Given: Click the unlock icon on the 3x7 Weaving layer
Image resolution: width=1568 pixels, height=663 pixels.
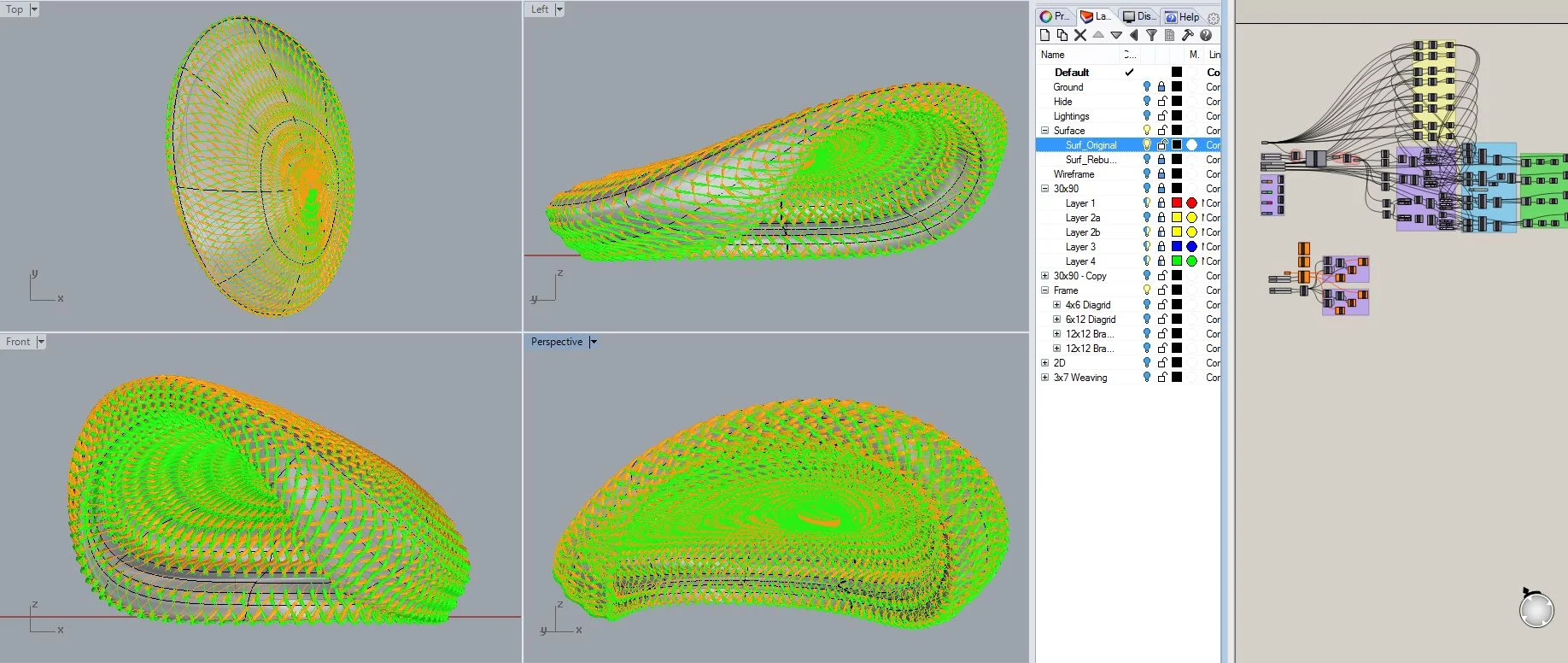Looking at the screenshot, I should 1161,378.
